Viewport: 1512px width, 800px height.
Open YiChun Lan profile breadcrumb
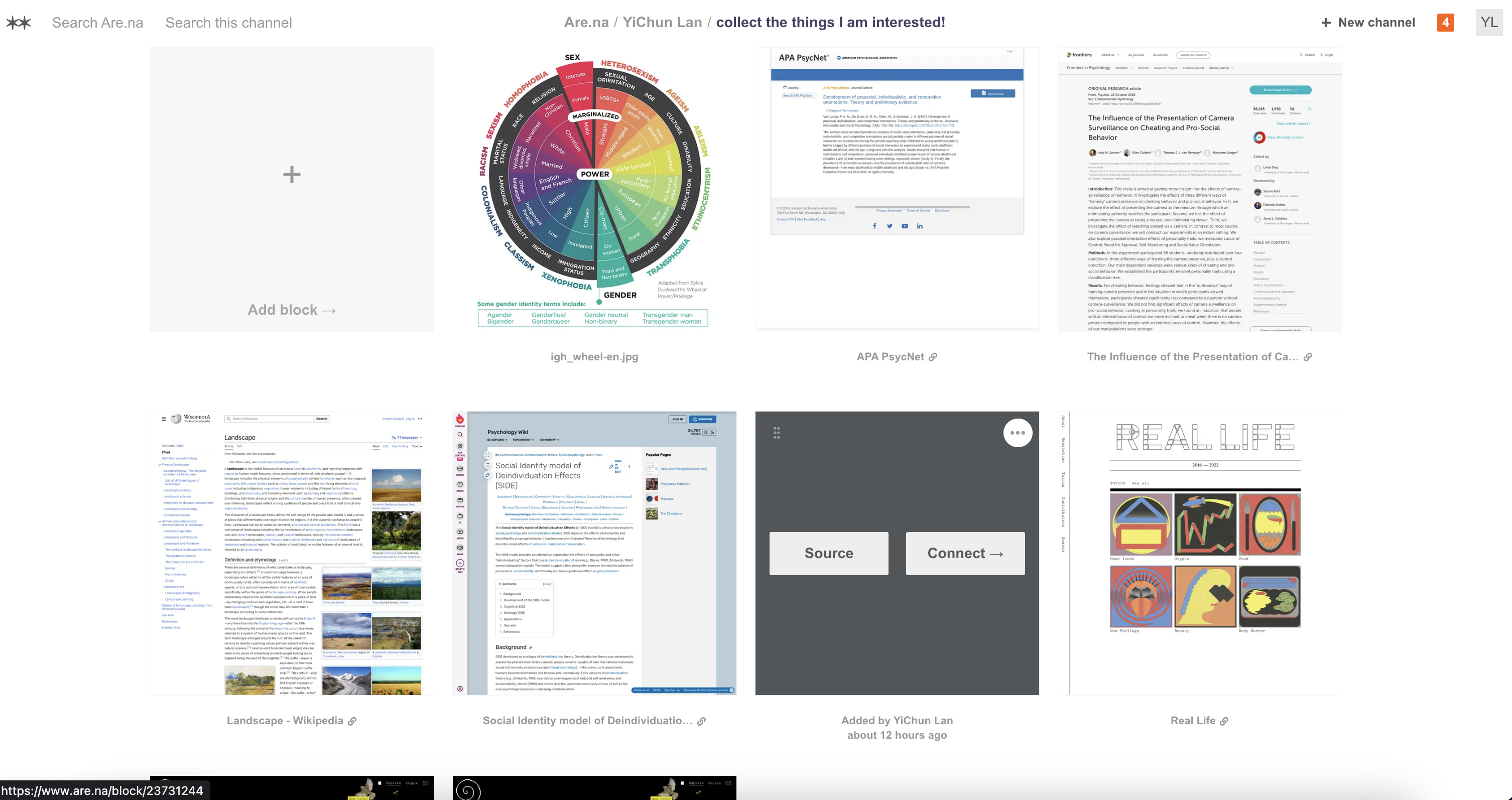pos(662,23)
